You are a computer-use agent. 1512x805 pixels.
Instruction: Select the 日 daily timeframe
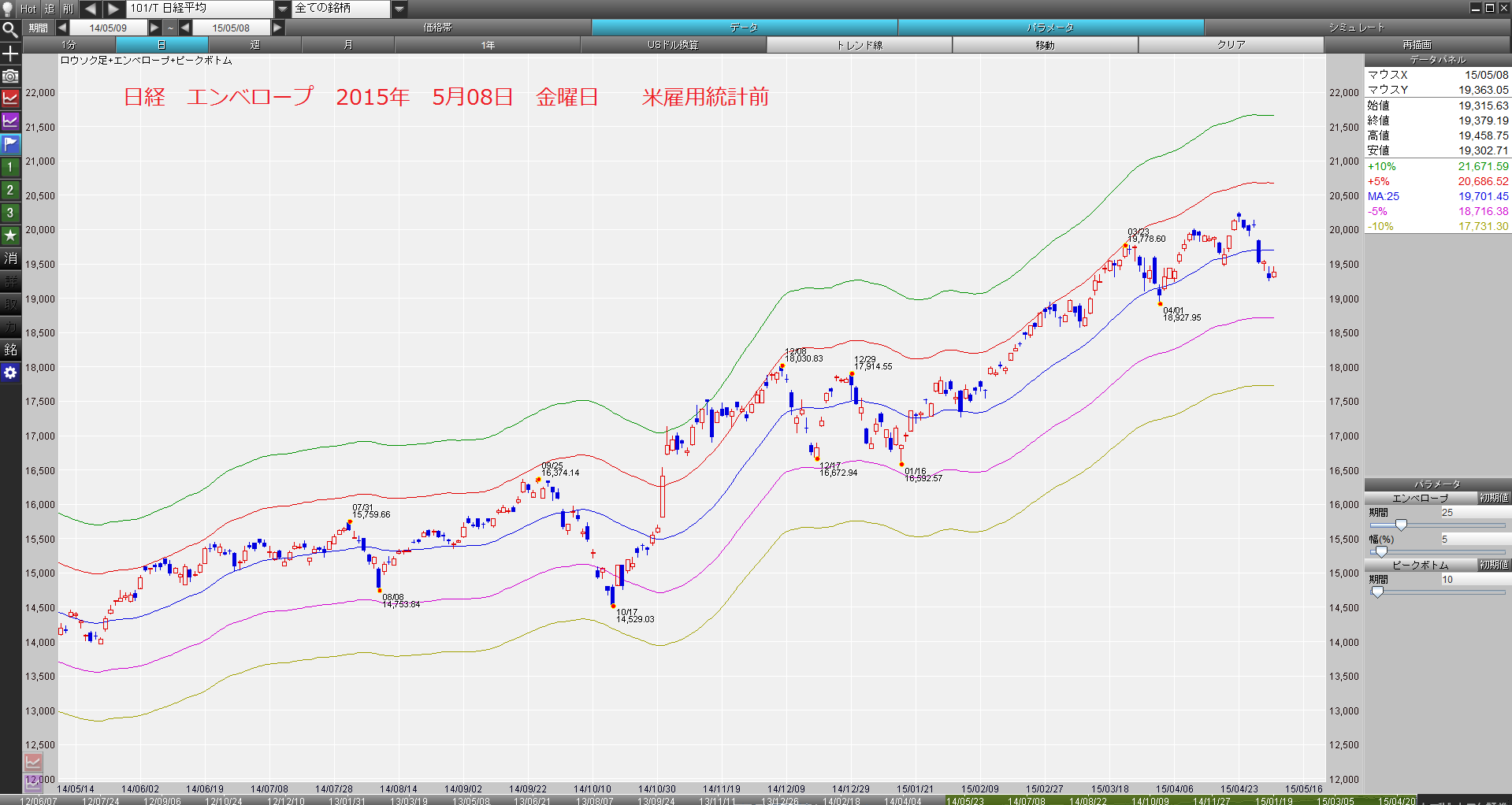coord(162,45)
